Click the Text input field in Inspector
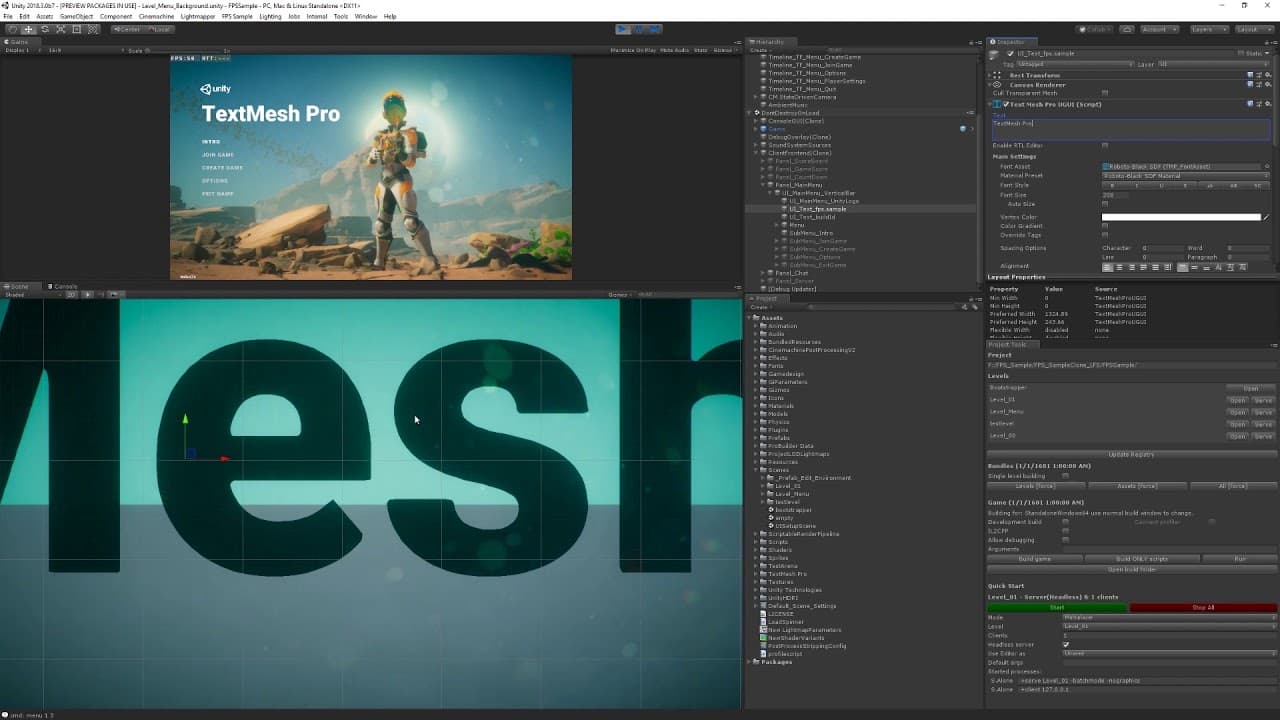 1130,128
